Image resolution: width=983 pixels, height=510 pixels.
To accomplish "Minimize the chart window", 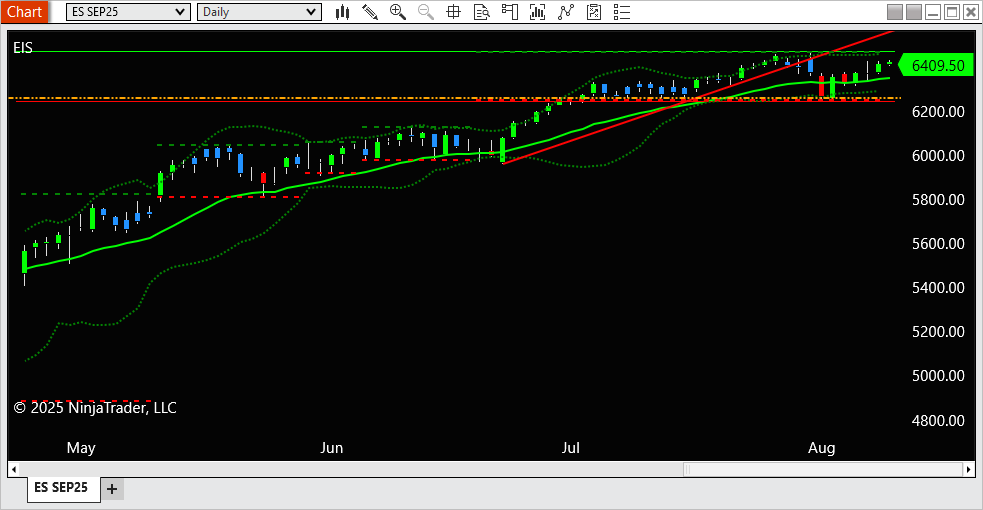I will pyautogui.click(x=933, y=12).
